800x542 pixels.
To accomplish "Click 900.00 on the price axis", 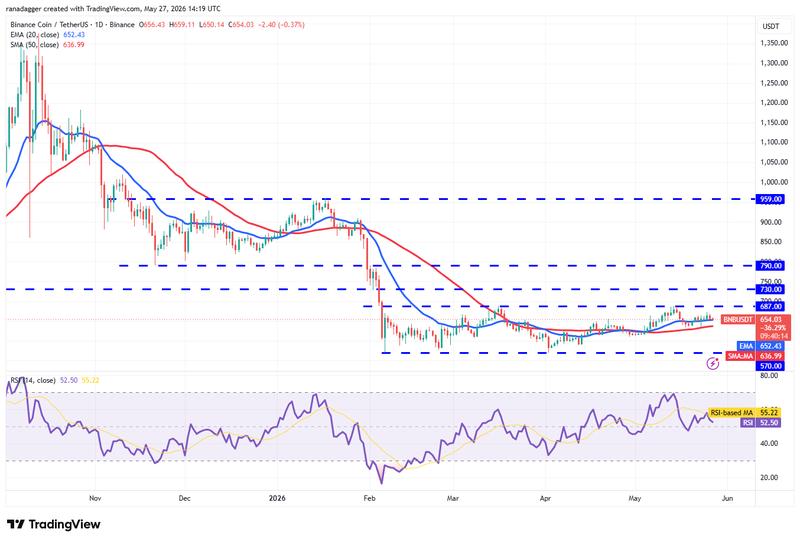I will (x=771, y=222).
